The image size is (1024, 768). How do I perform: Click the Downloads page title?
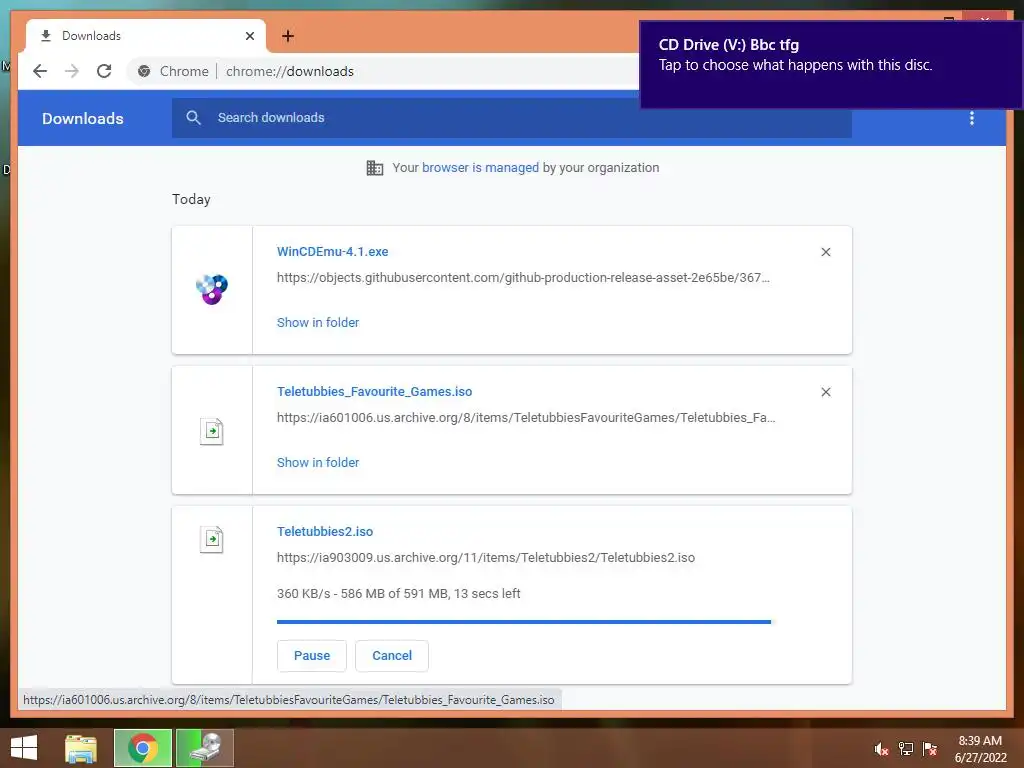pos(83,118)
